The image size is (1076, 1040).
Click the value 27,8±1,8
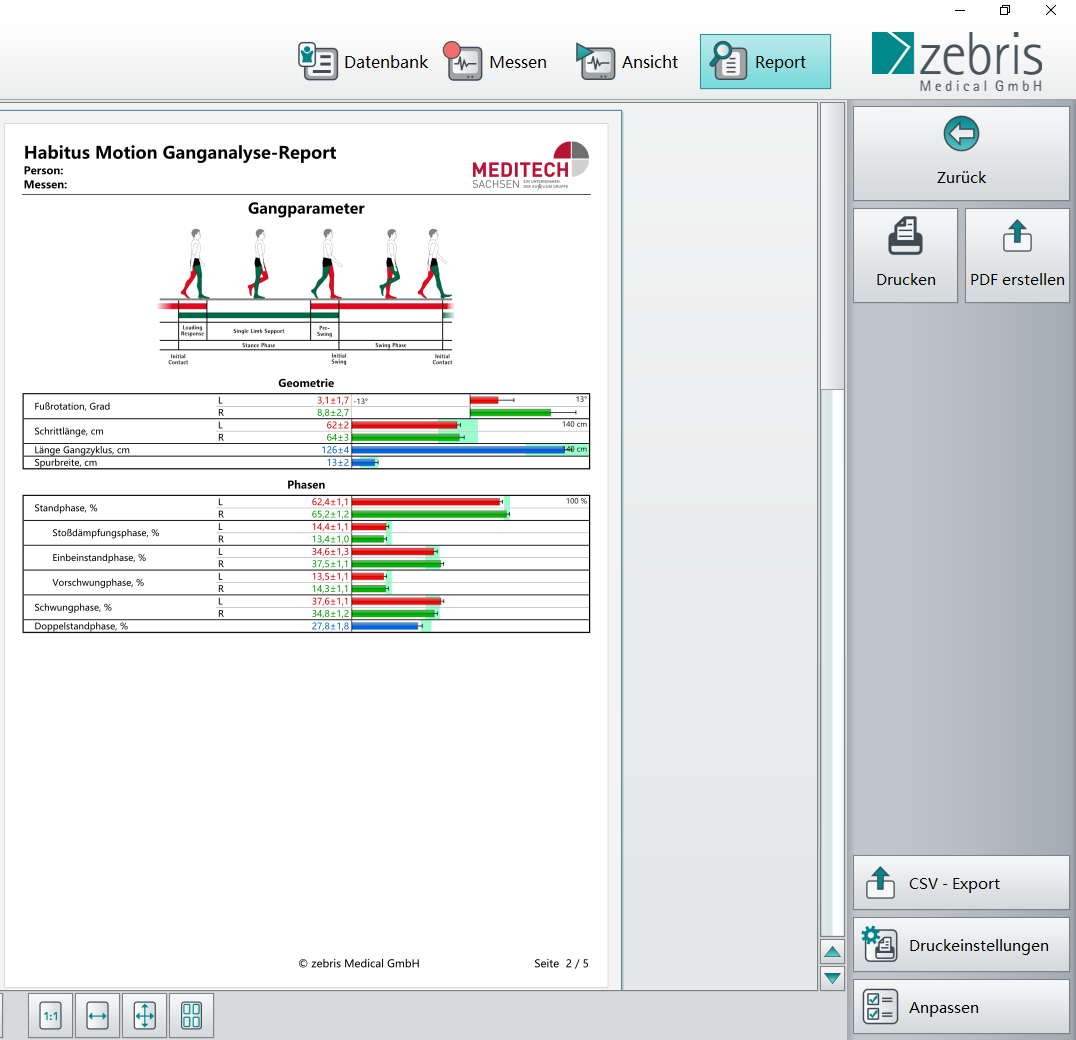coord(330,626)
